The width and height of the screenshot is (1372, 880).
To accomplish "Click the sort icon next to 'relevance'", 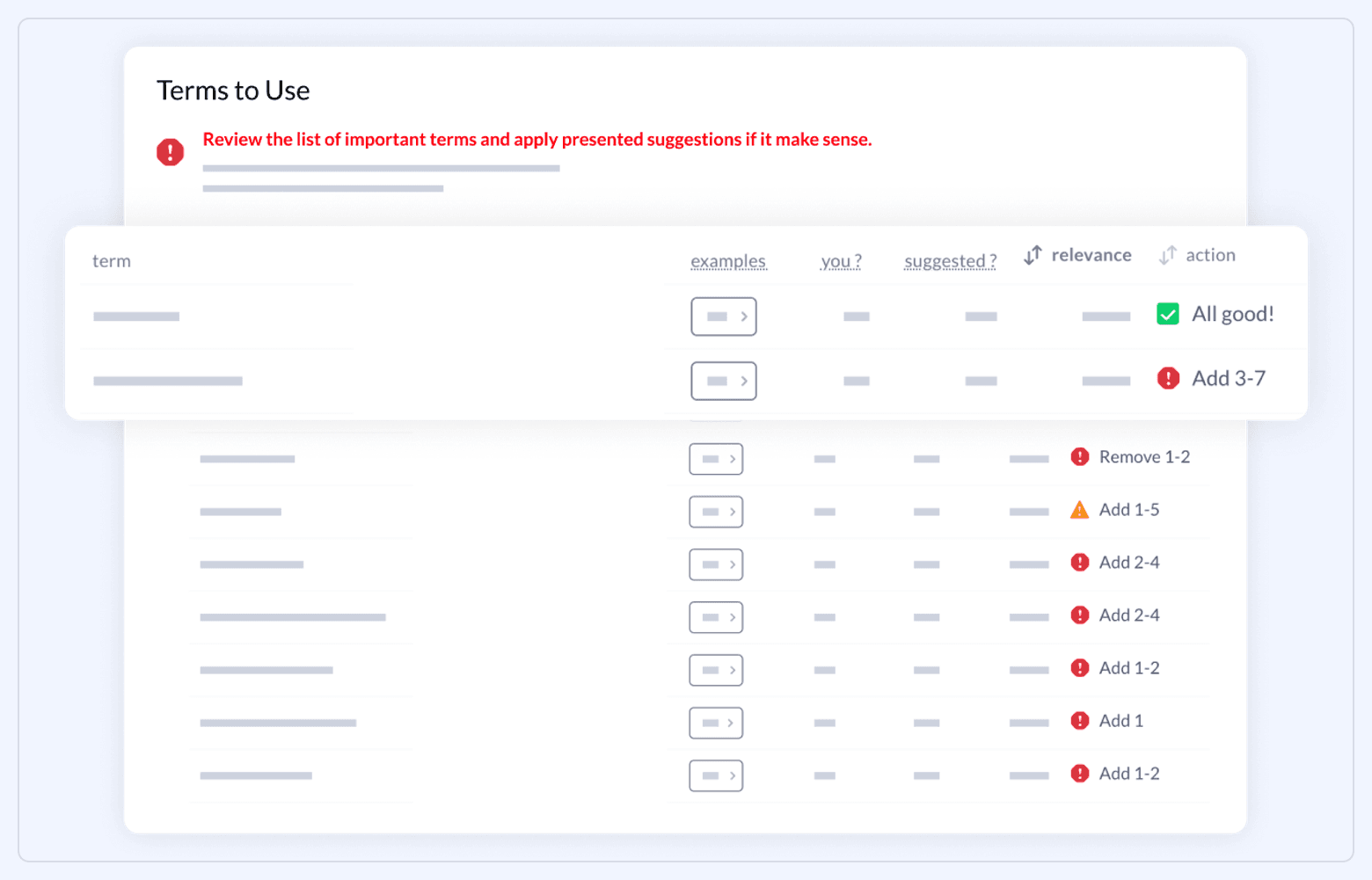I will [x=1032, y=255].
